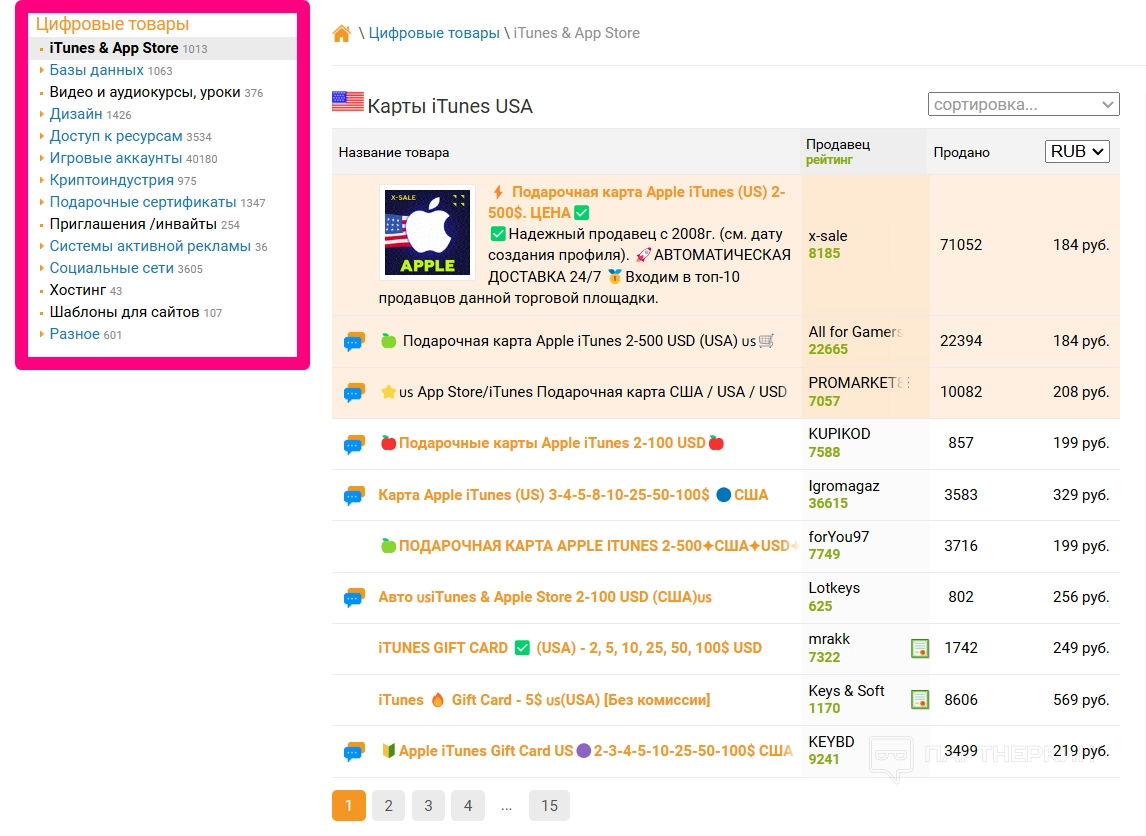Screen dimensions: 1146x836
Task: Click seller name KEYBD
Action: (831, 742)
